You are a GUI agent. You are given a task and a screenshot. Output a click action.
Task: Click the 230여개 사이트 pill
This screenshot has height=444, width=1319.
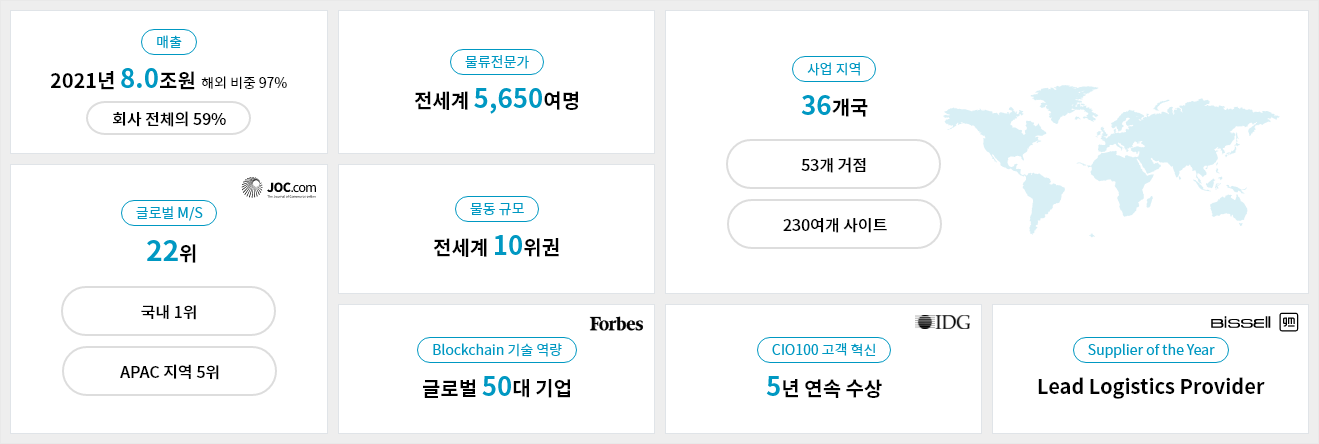pyautogui.click(x=834, y=224)
